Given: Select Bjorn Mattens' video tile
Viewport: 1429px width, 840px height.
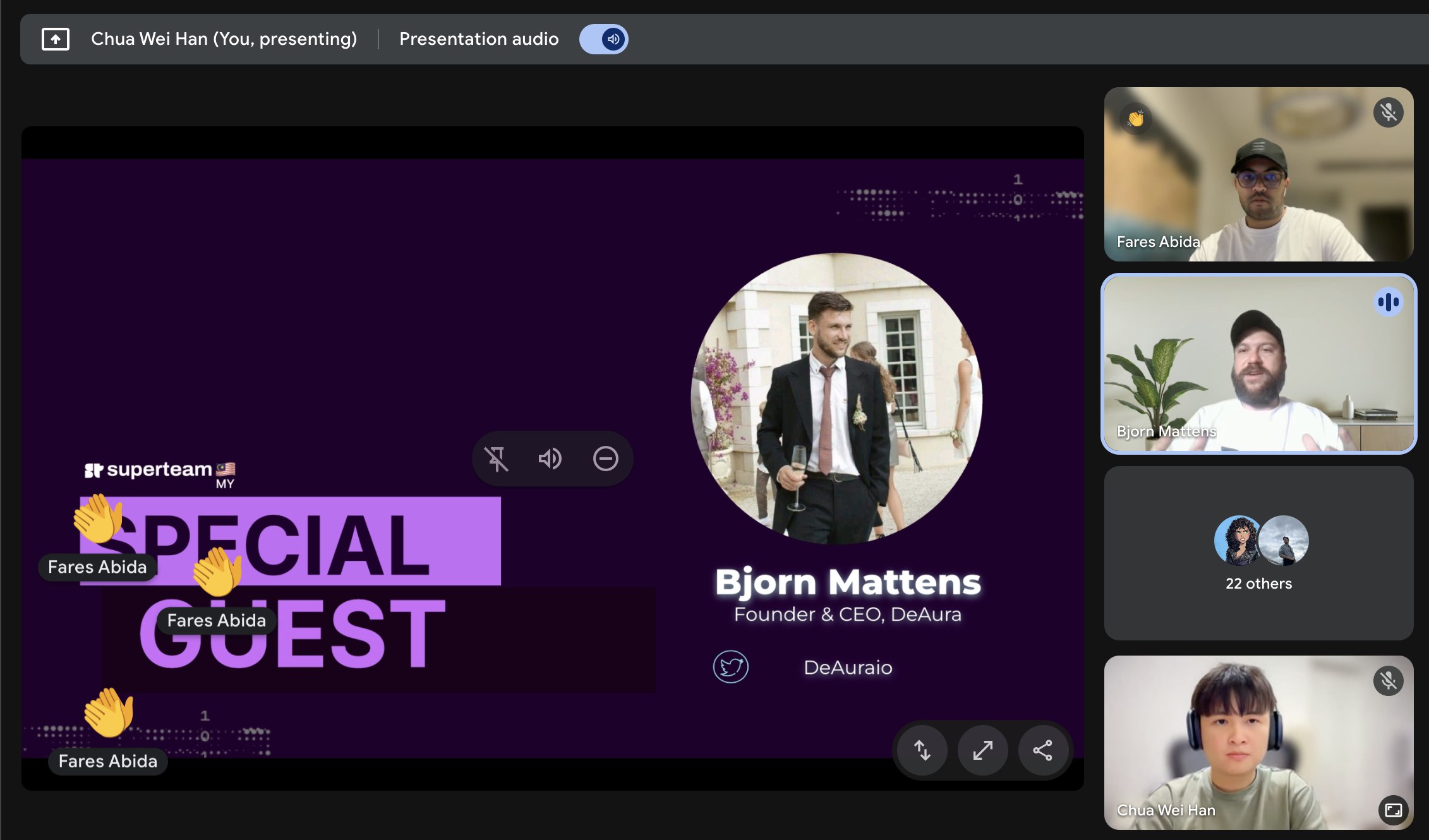Looking at the screenshot, I should pos(1258,364).
